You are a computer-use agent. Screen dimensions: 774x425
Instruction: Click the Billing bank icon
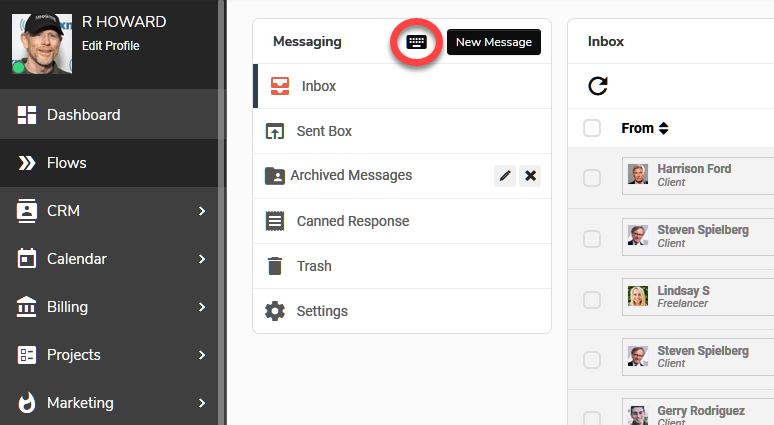pyautogui.click(x=27, y=307)
